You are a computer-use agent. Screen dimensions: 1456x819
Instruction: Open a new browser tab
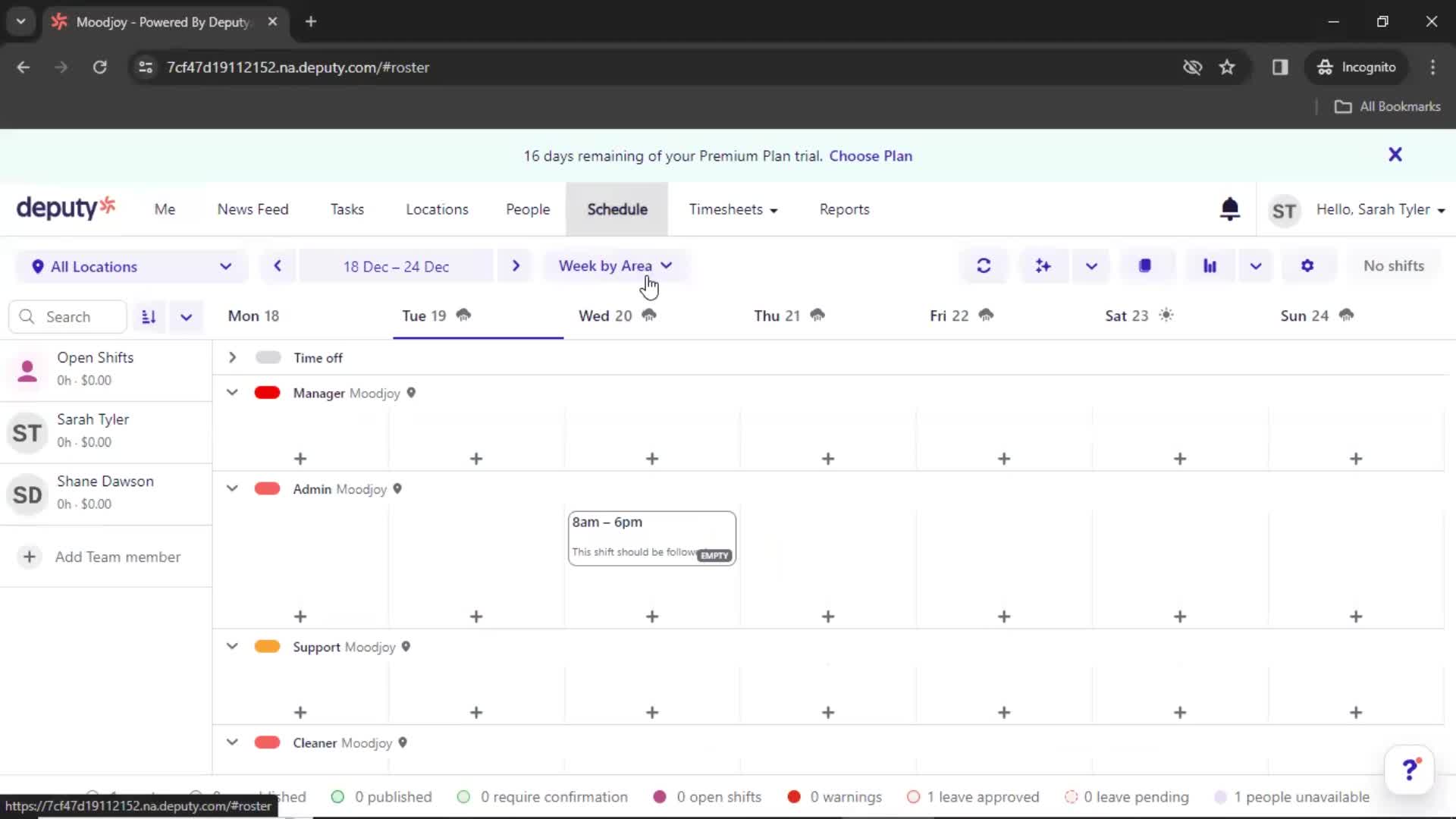point(311,21)
